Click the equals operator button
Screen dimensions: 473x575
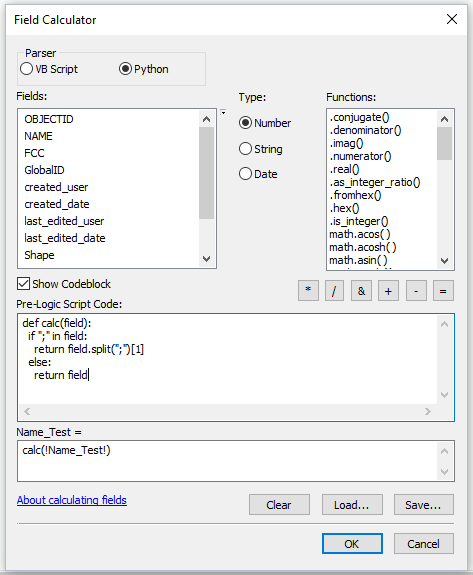pyautogui.click(x=443, y=290)
